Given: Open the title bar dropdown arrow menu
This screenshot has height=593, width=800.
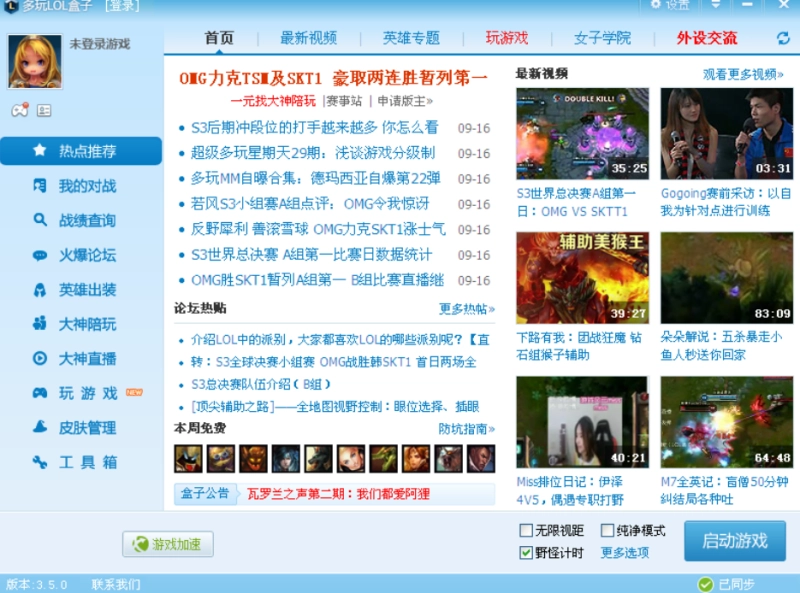Looking at the screenshot, I should click(x=716, y=5).
